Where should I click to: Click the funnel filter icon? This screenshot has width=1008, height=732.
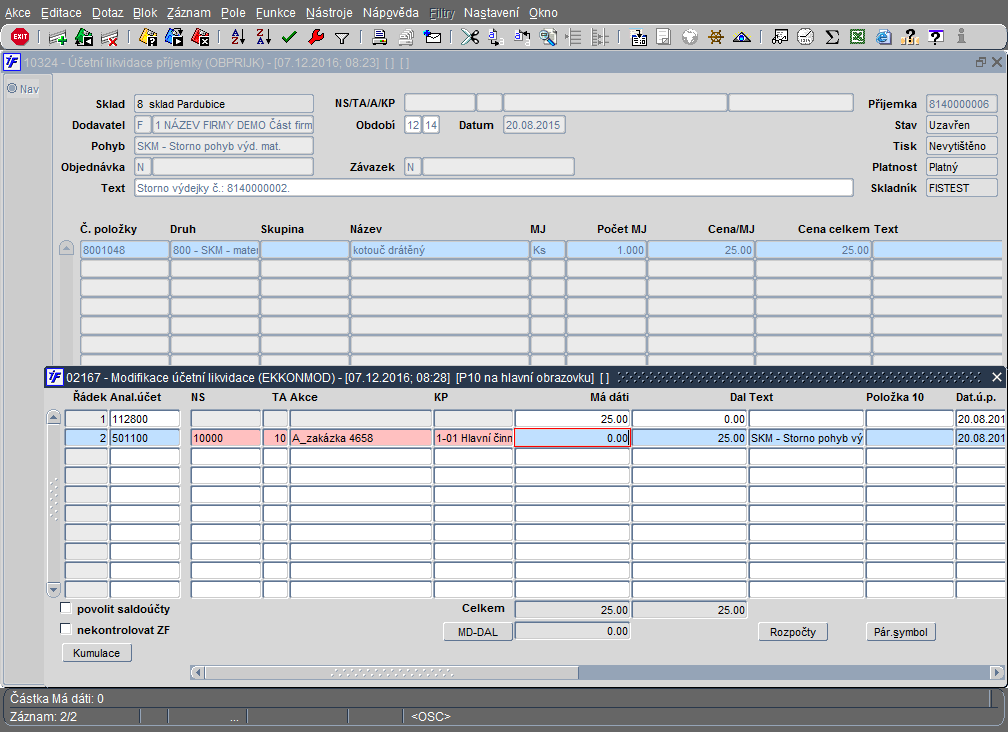click(x=342, y=38)
